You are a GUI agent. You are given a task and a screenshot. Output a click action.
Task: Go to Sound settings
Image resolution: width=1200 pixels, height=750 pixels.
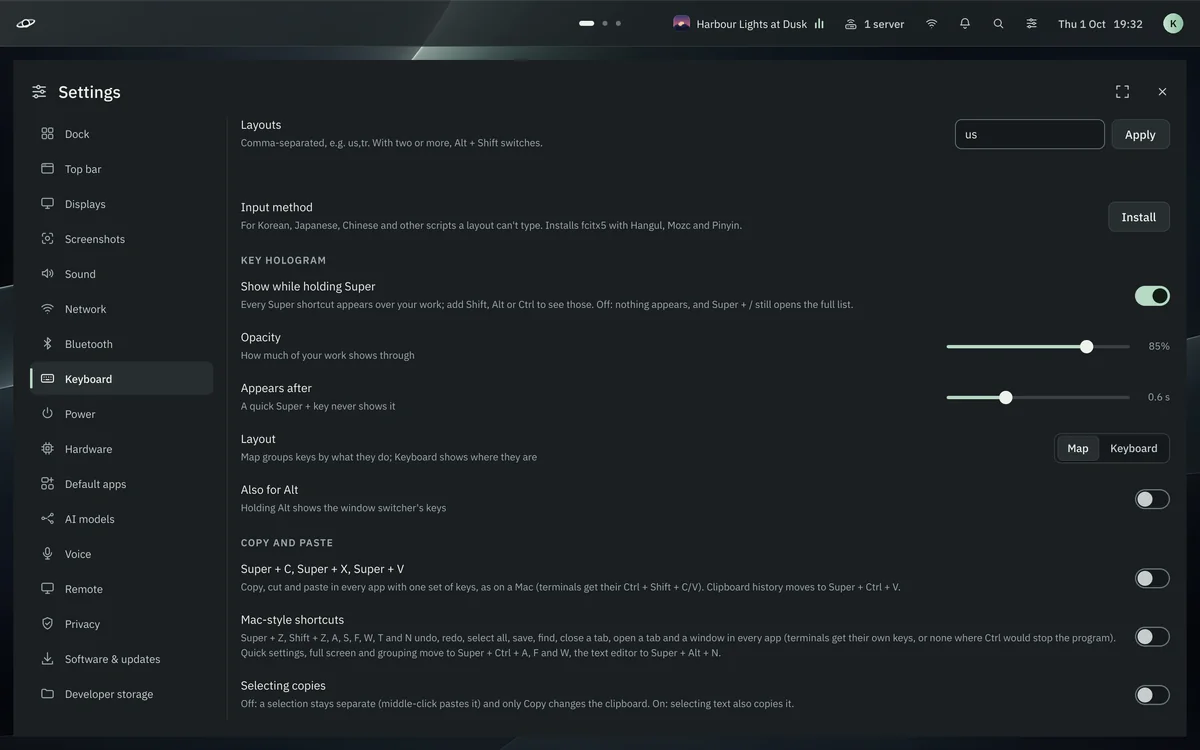tap(121, 274)
